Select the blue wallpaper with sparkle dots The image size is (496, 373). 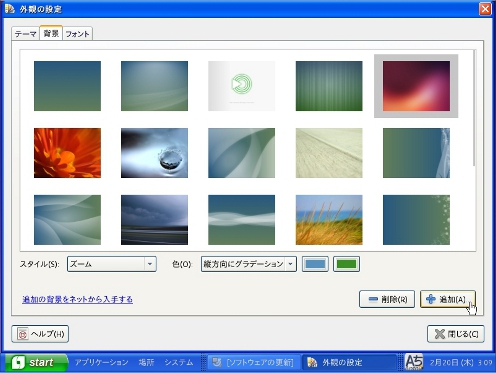[x=416, y=220]
